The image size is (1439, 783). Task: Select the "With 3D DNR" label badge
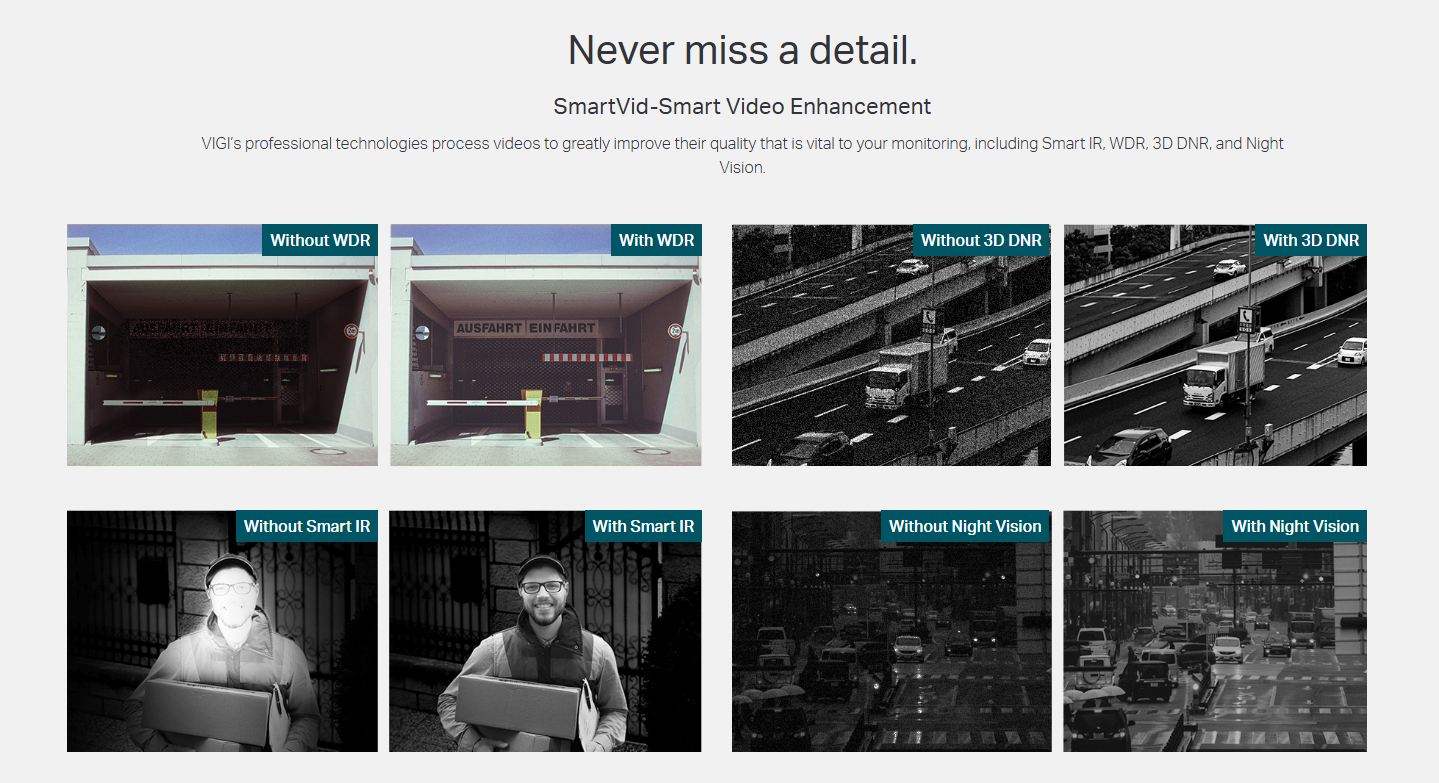(1311, 240)
